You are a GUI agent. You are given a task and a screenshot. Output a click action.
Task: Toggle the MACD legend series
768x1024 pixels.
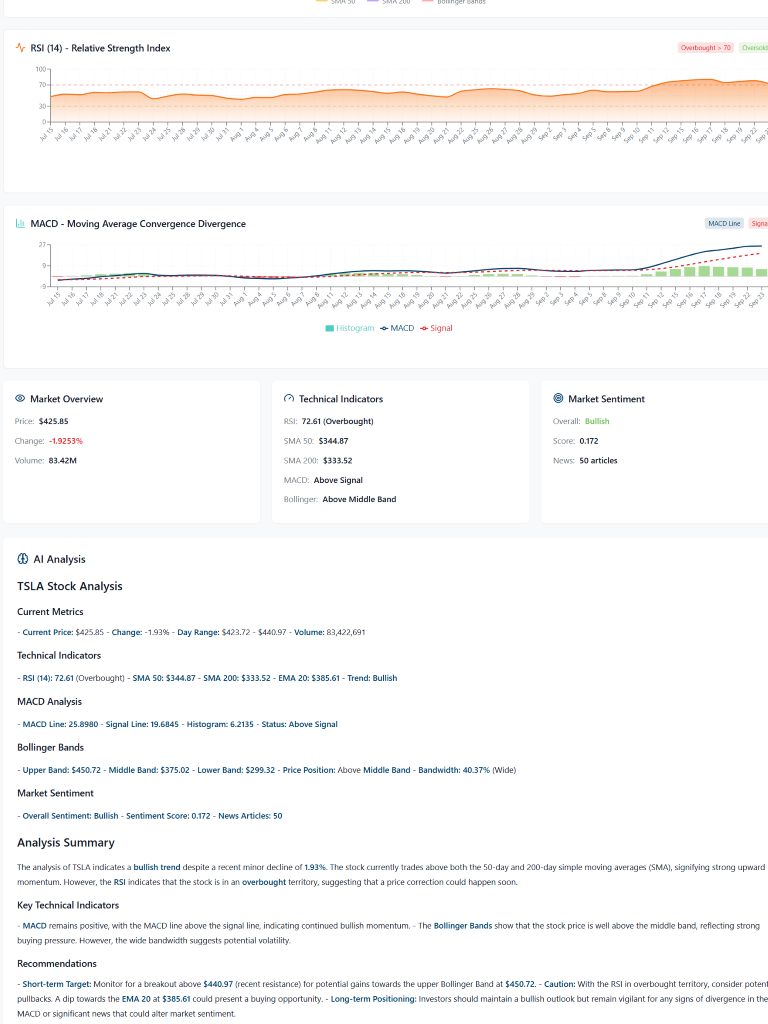click(x=397, y=328)
